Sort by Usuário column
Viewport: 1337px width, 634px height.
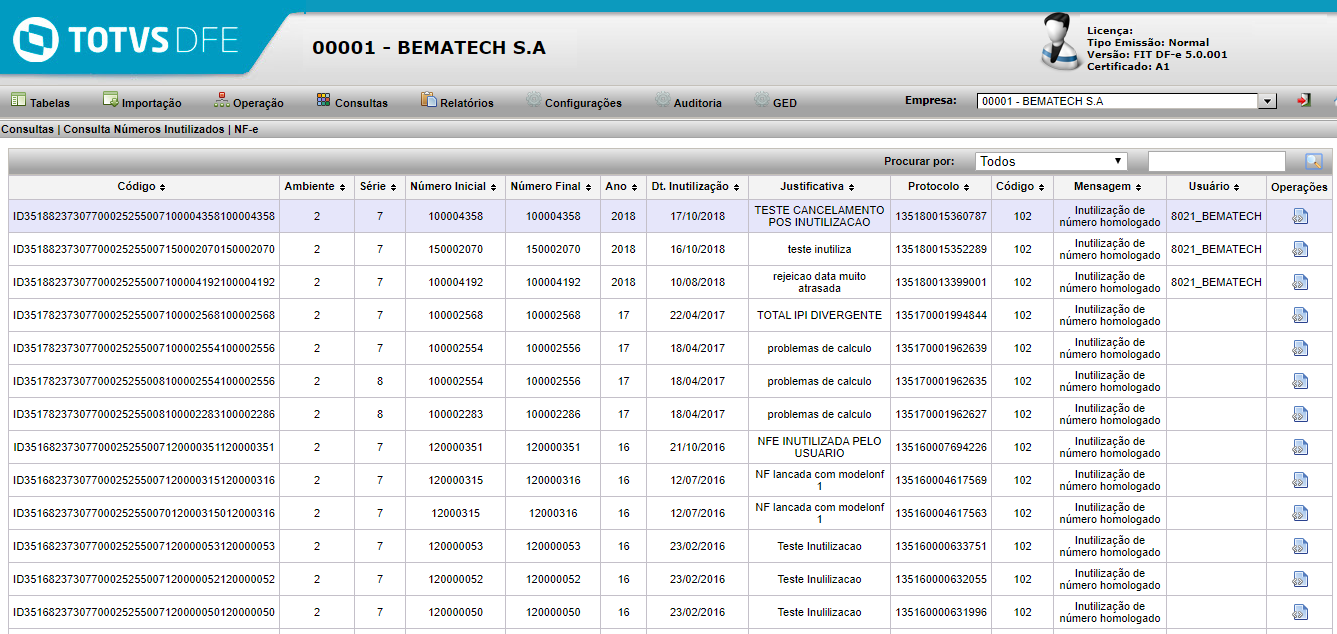coord(1214,187)
